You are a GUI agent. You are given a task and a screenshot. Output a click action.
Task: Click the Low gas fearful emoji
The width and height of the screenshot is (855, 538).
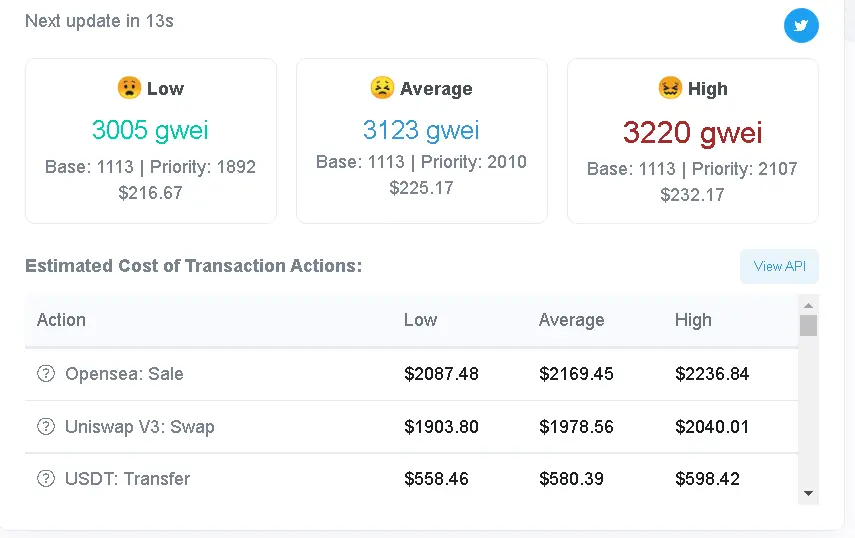(129, 87)
